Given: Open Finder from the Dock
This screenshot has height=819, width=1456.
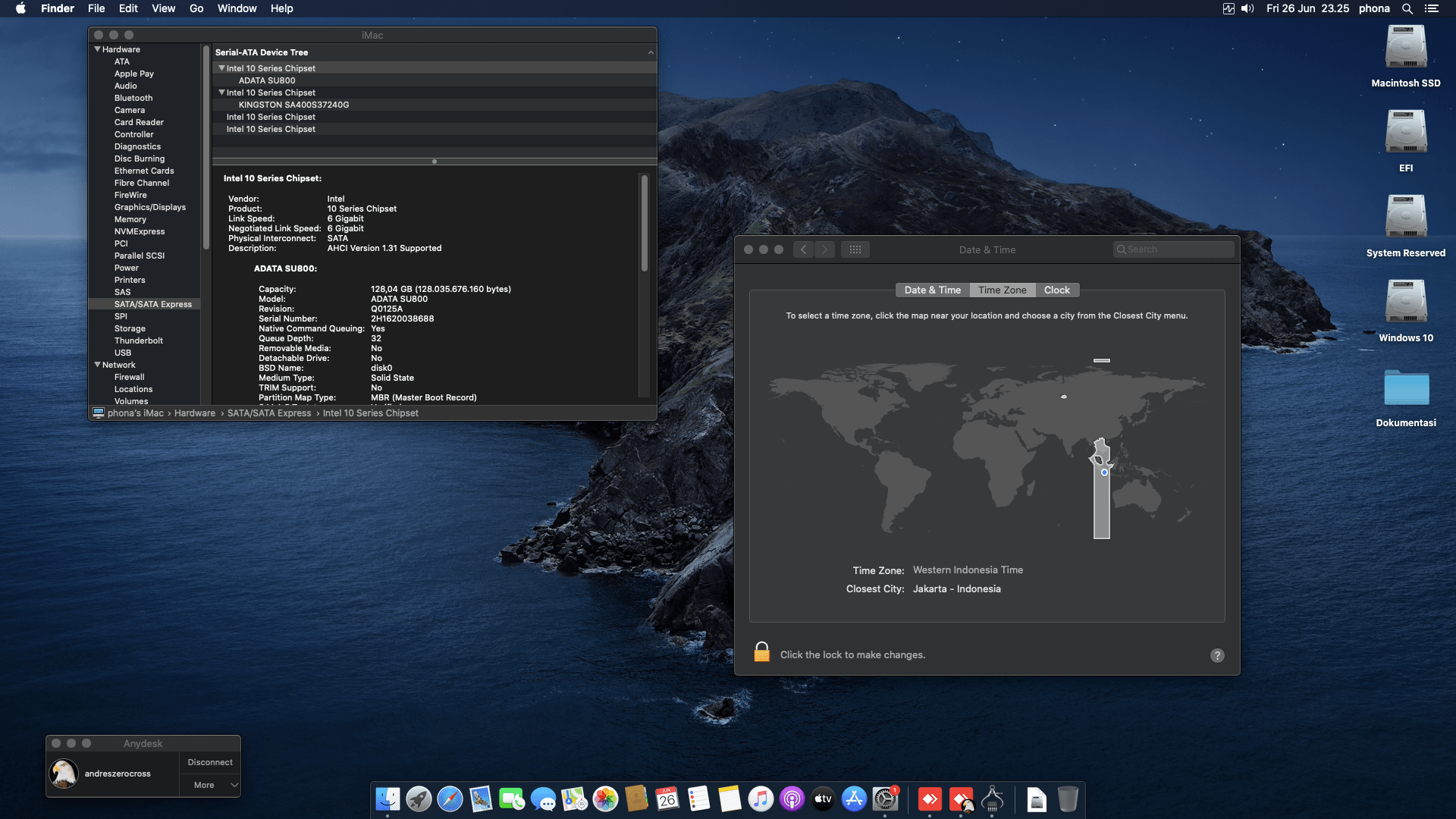Looking at the screenshot, I should (x=388, y=799).
